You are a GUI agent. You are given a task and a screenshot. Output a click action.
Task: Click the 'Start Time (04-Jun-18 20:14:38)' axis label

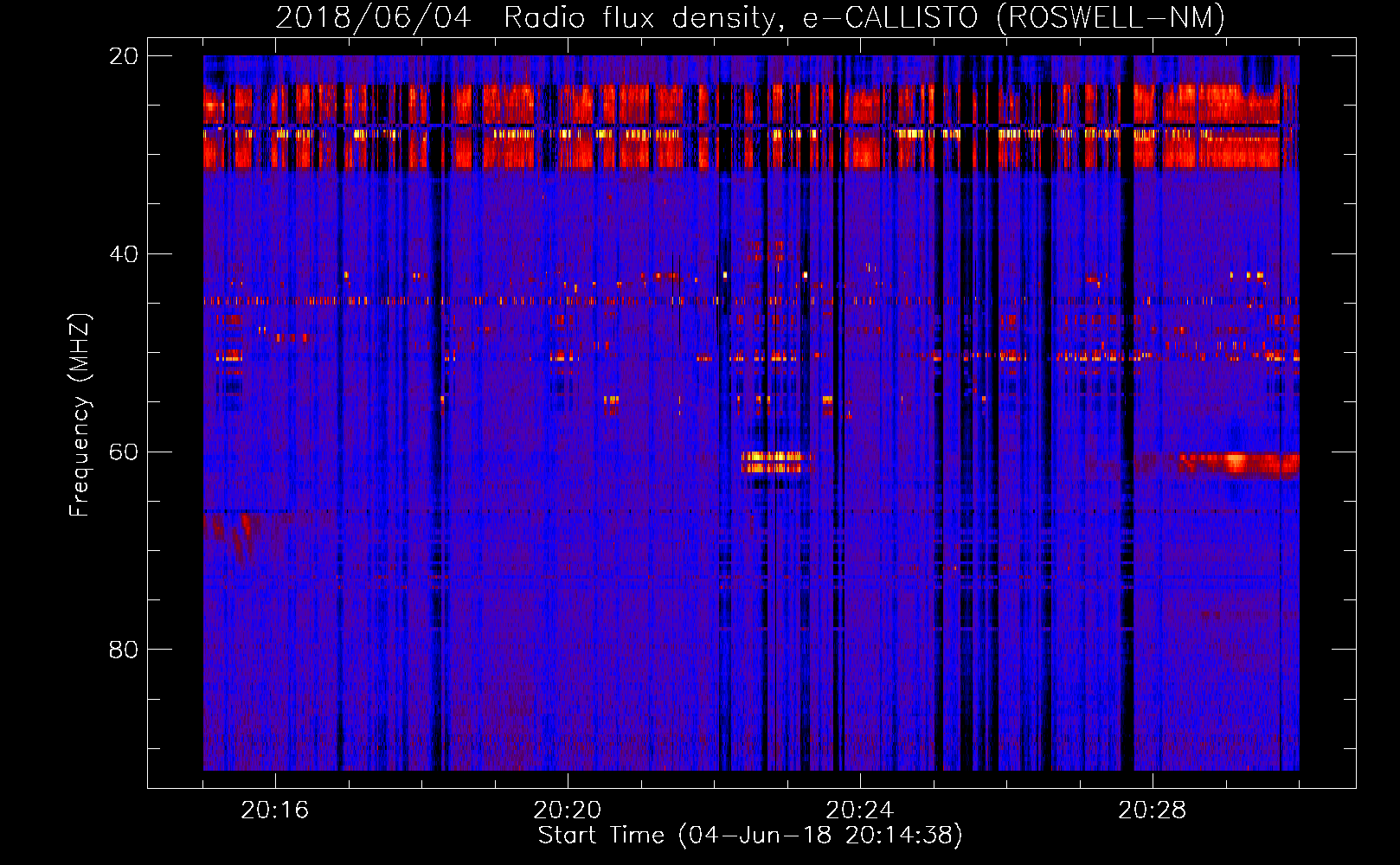pos(750,836)
